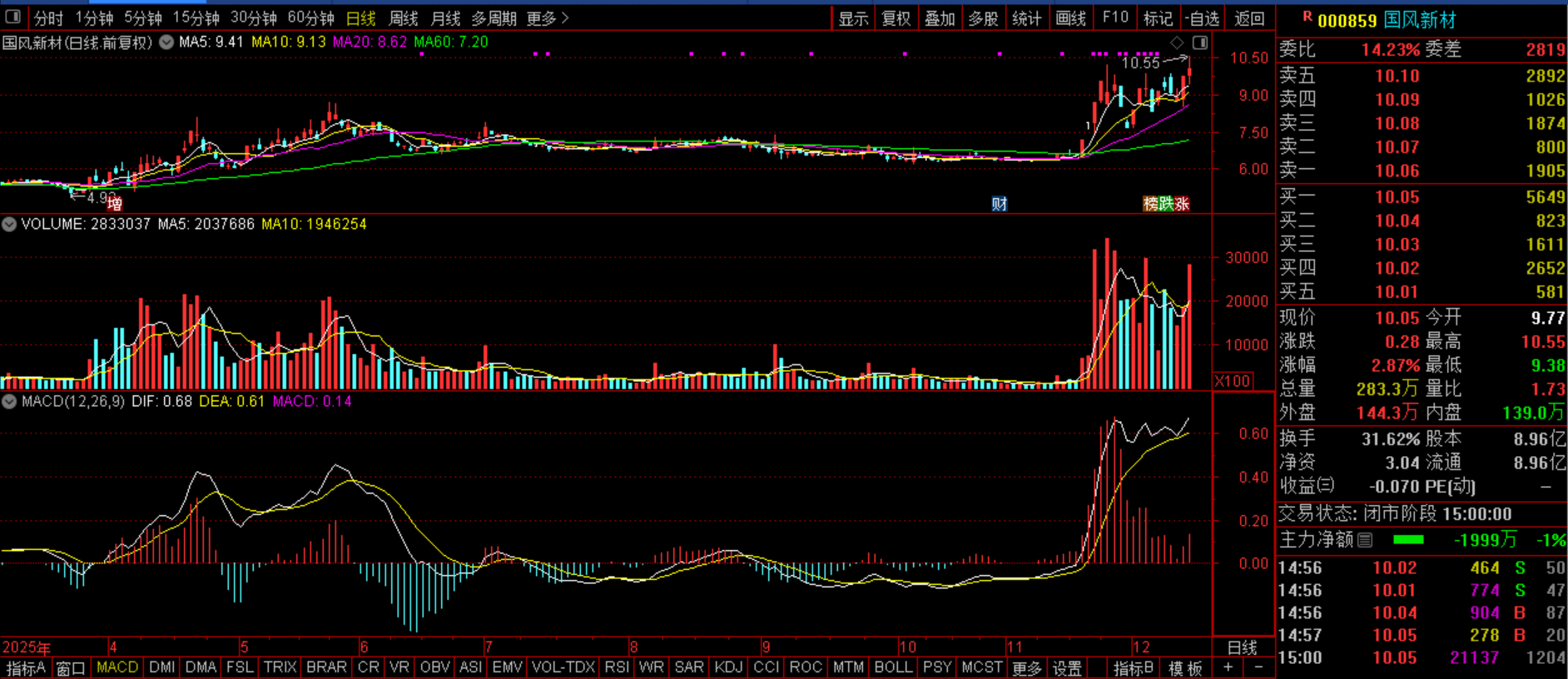The width and height of the screenshot is (1568, 679).
Task: Zoom out chart with the minus button
Action: coord(1258,667)
